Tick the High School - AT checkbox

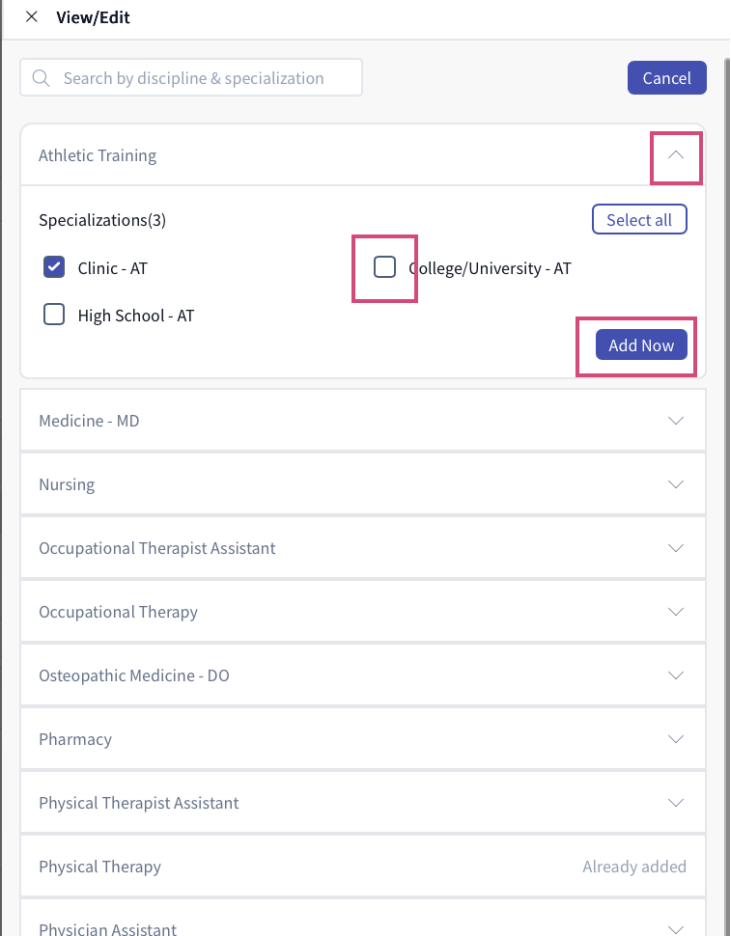54,315
